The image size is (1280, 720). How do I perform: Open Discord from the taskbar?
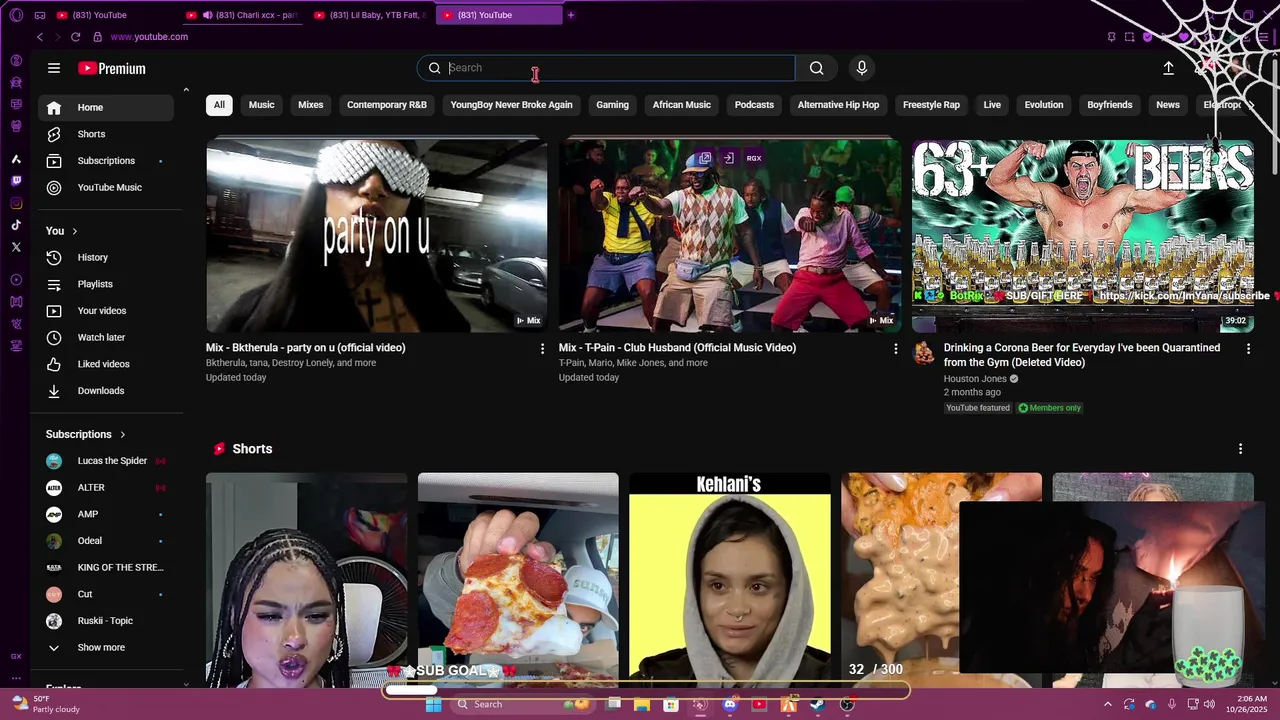729,705
